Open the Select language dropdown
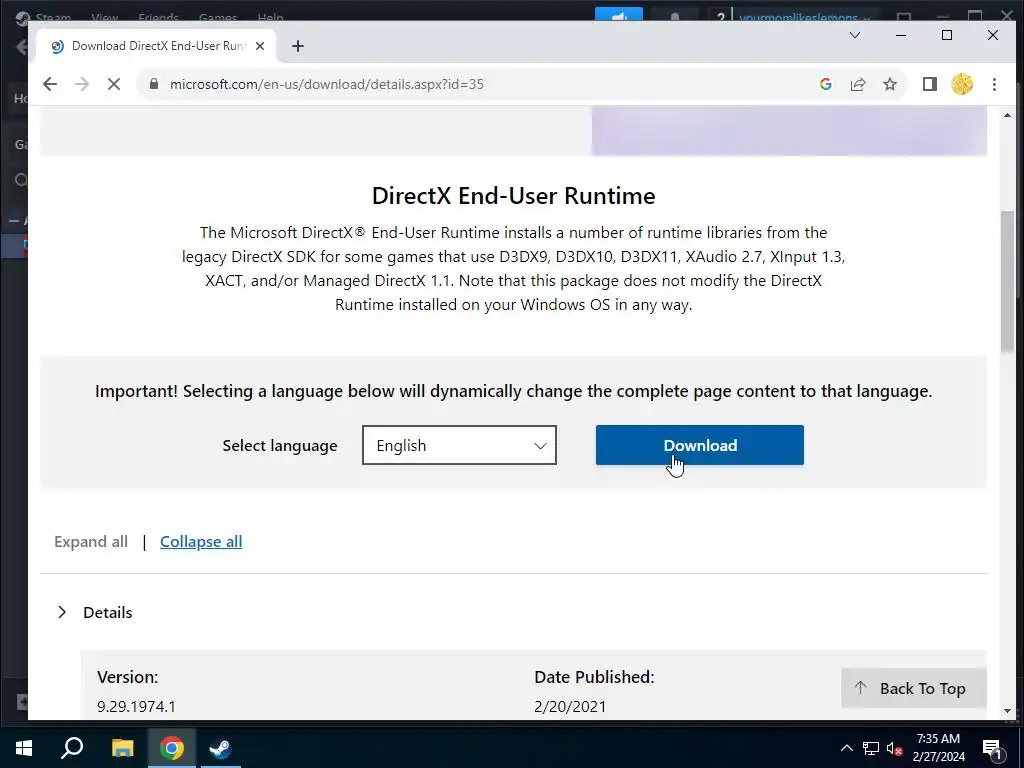This screenshot has height=768, width=1024. click(459, 445)
